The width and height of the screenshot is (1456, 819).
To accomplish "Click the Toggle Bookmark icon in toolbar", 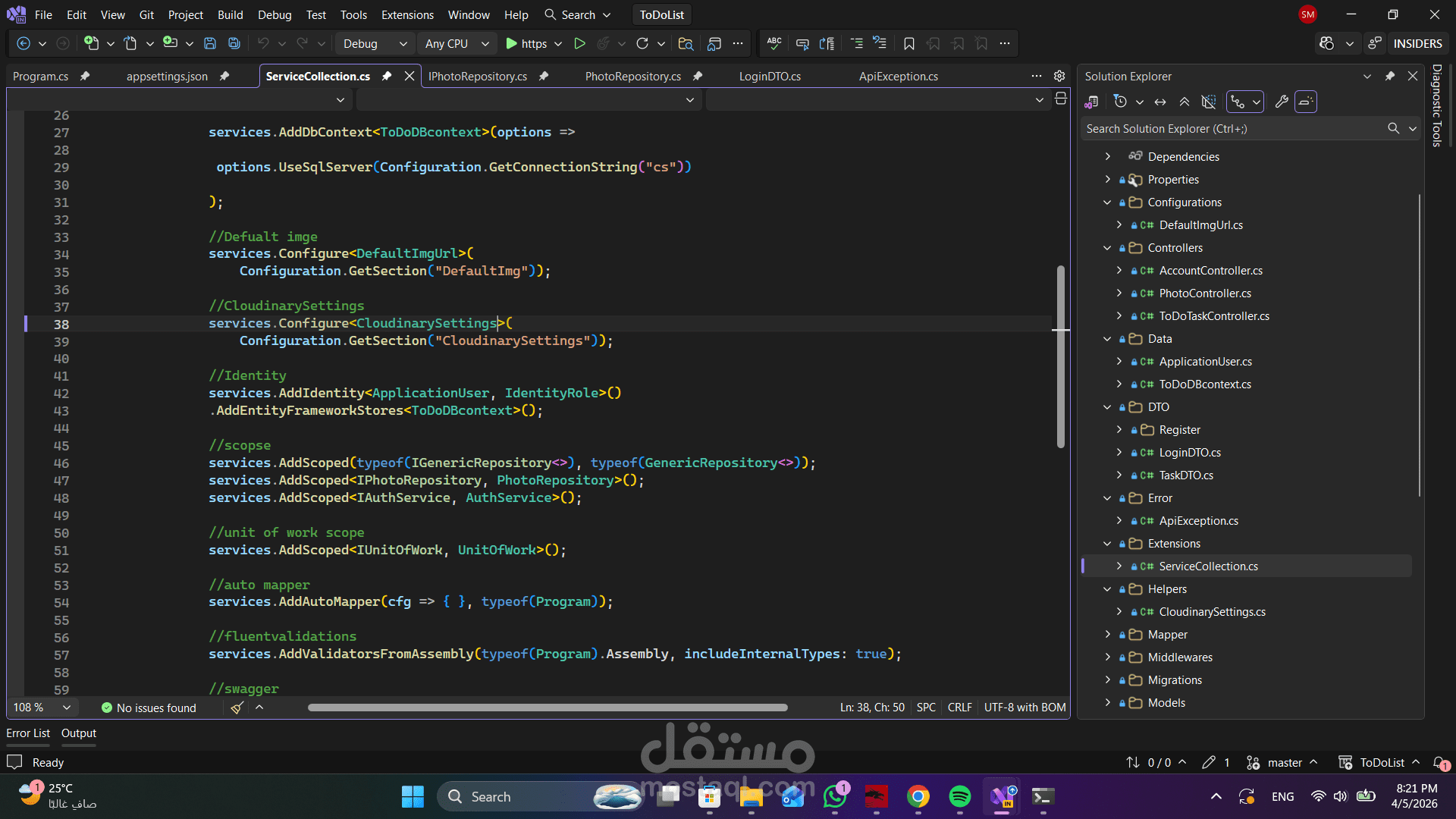I will point(908,44).
